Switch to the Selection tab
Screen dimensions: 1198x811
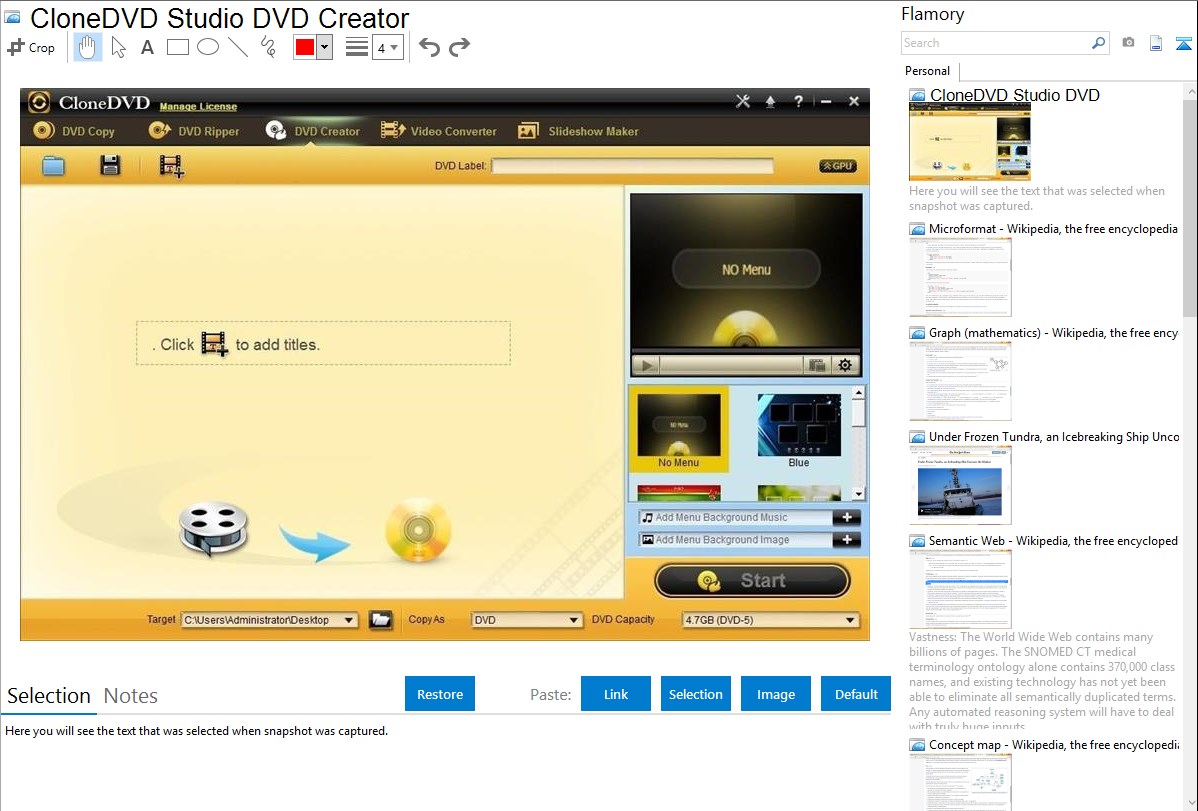click(49, 696)
